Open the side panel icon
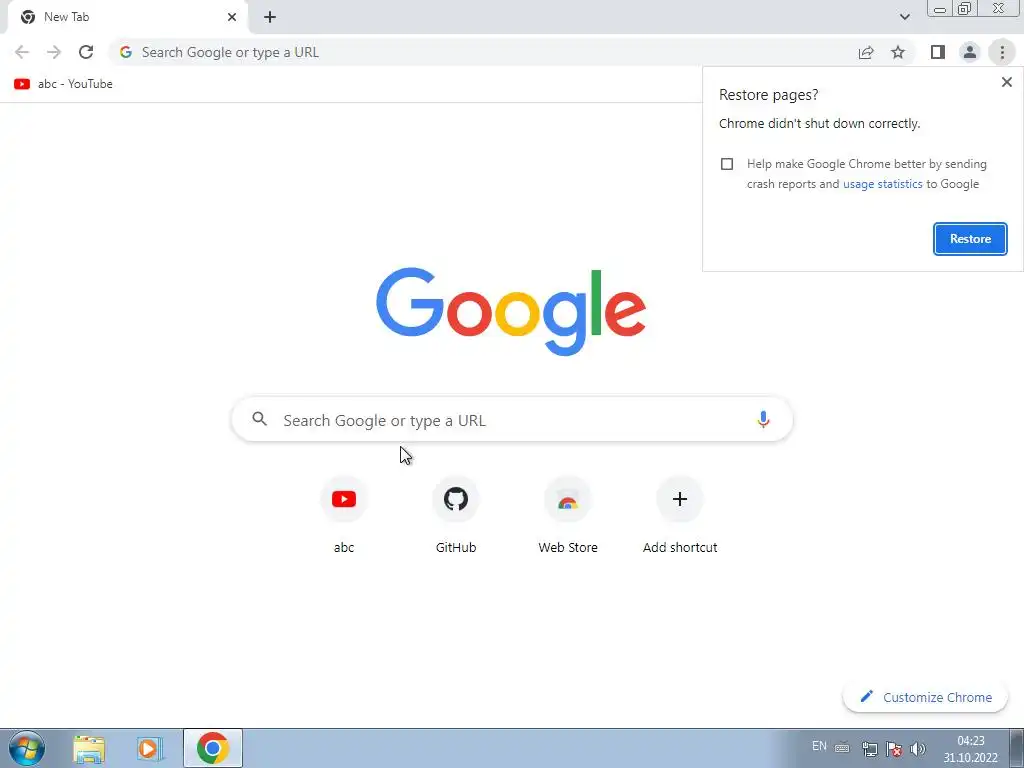Image resolution: width=1024 pixels, height=768 pixels. (938, 52)
